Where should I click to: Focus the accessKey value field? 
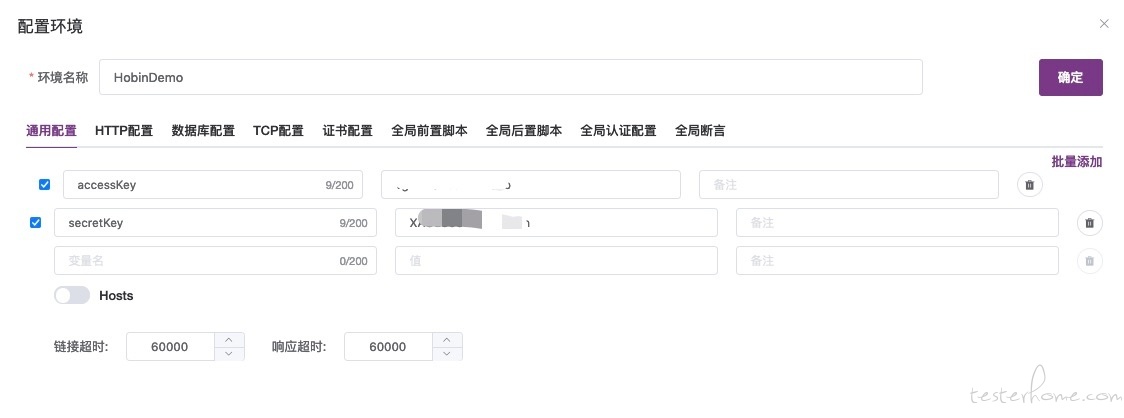point(531,185)
